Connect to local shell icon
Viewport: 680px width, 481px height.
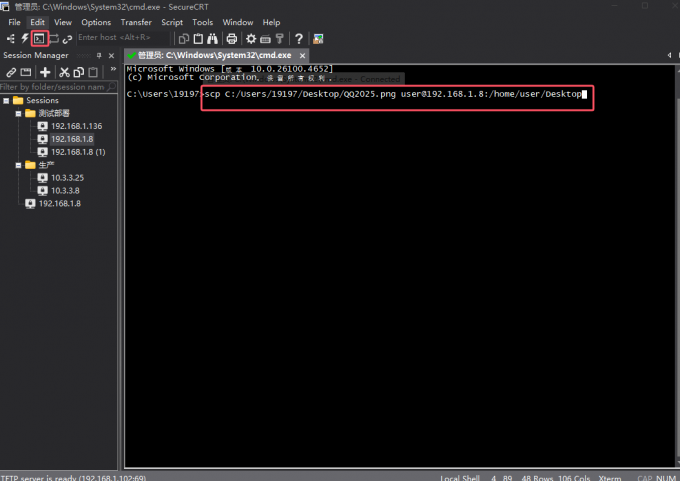coord(39,39)
